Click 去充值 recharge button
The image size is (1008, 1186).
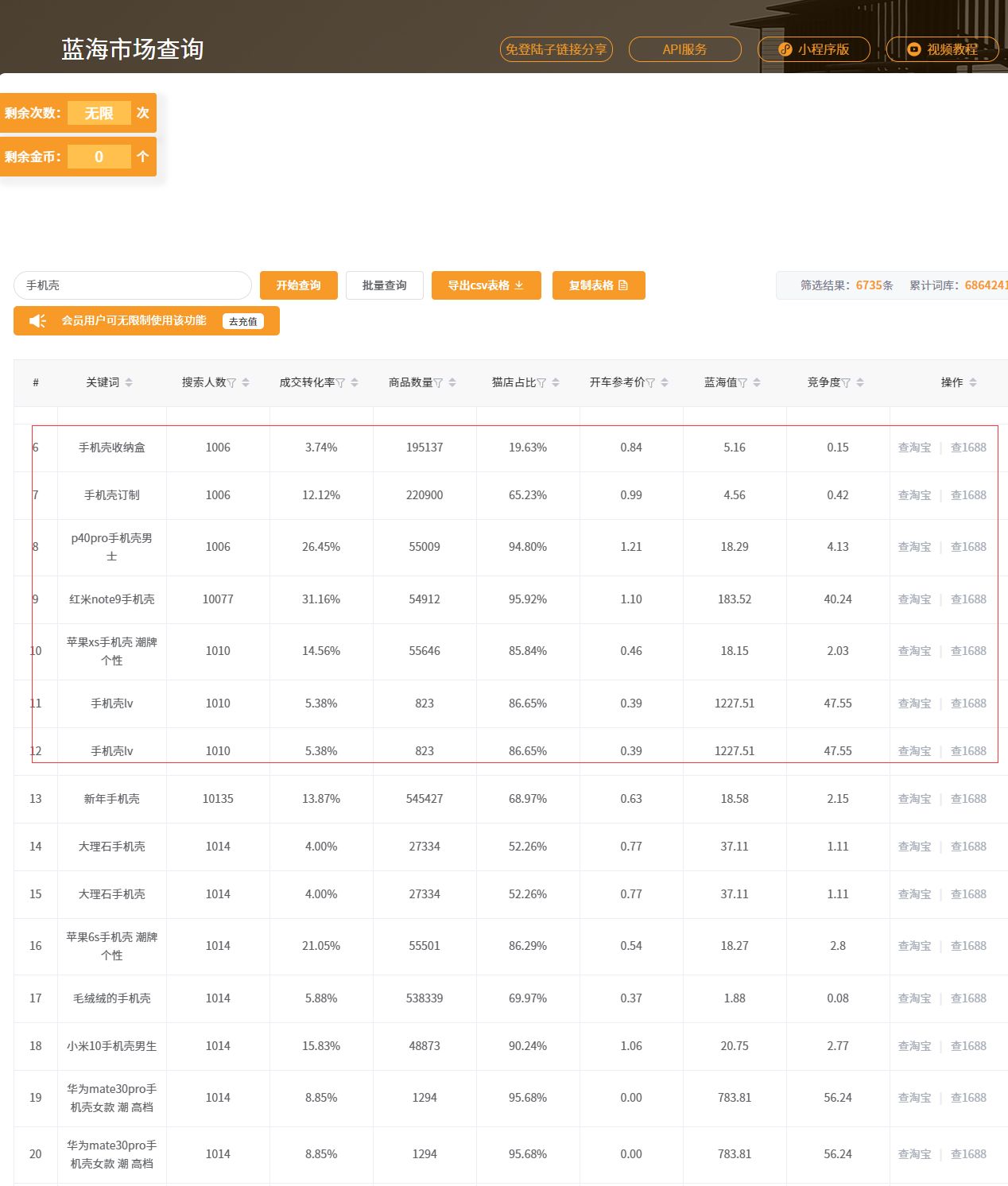(243, 321)
